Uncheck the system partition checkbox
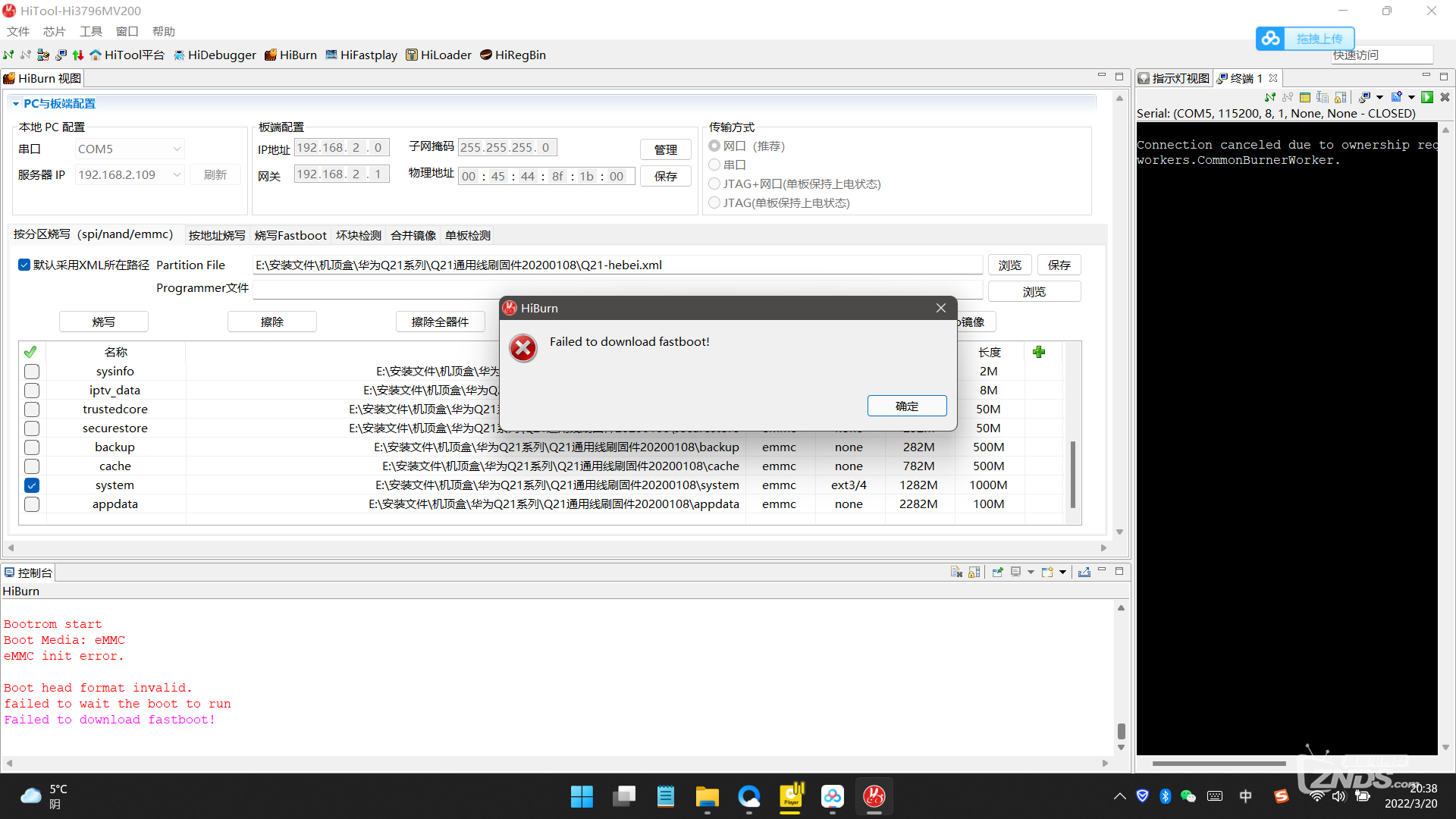Viewport: 1456px width, 819px height. pos(32,485)
